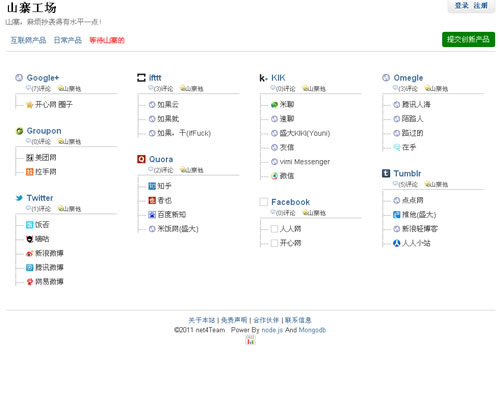Image resolution: width=500 pixels, height=400 pixels.
Task: Click the 新浪微博 eye icon
Action: tap(30, 254)
